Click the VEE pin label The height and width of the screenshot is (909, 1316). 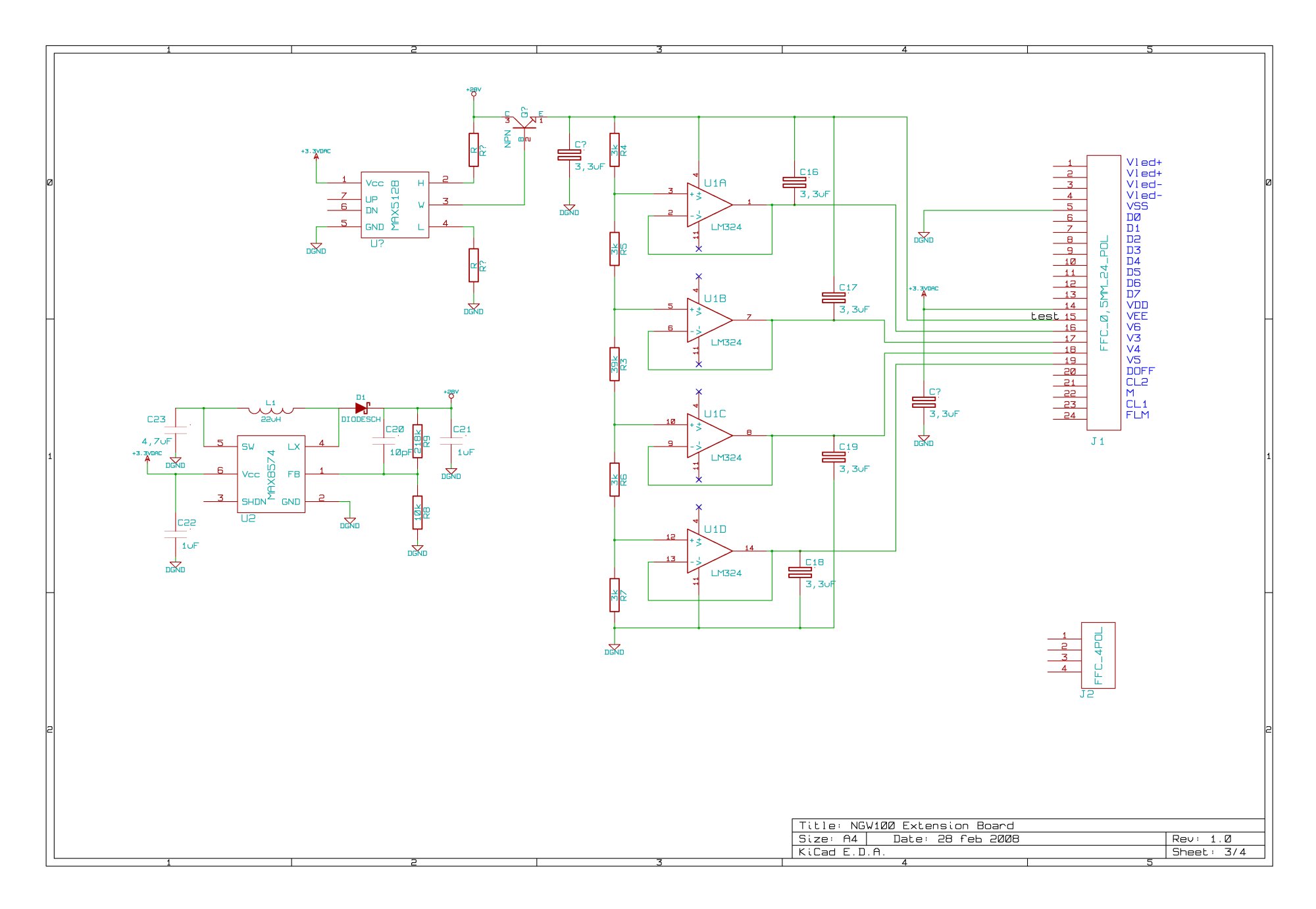(1136, 316)
